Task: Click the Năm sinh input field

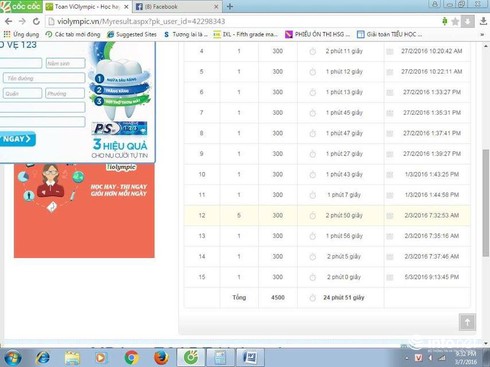Action: coord(65,63)
